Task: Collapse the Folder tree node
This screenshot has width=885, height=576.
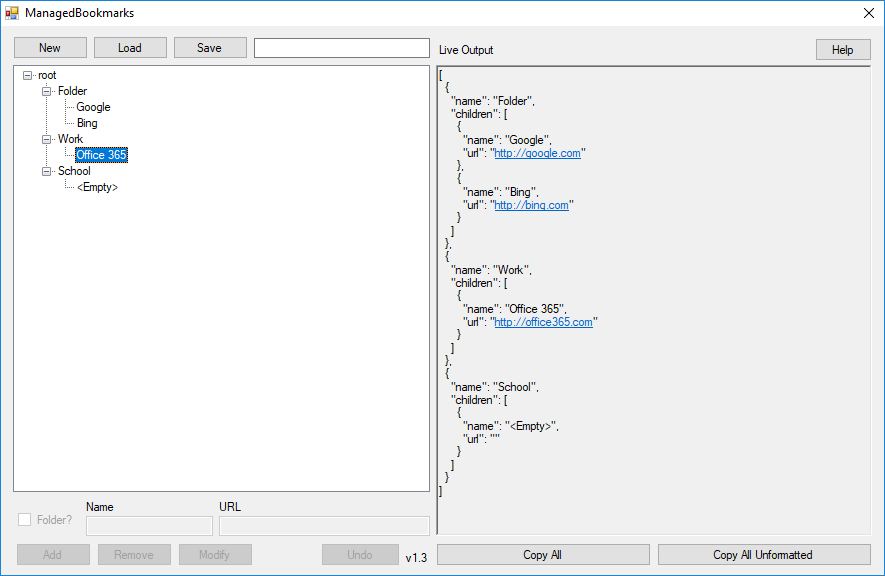Action: point(46,91)
